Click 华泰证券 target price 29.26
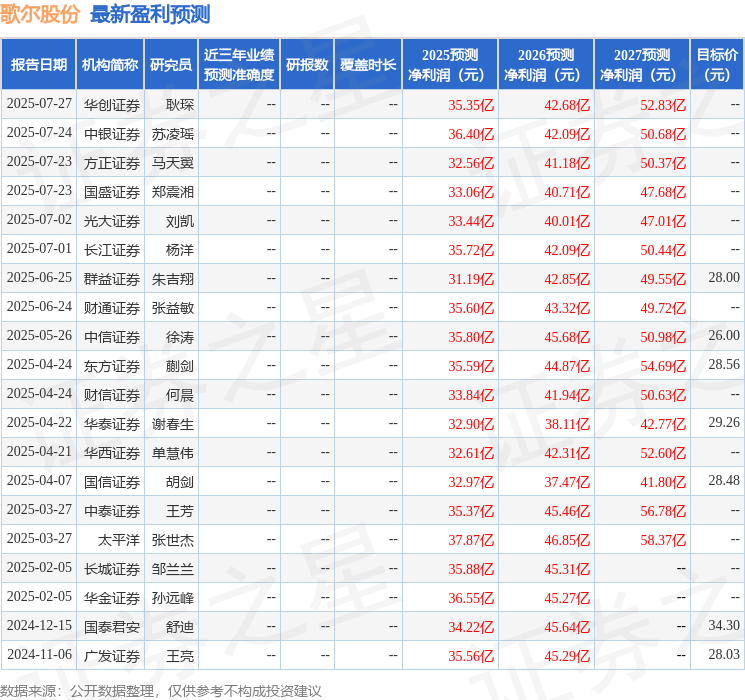Screen dimensions: 745x700 point(724,422)
